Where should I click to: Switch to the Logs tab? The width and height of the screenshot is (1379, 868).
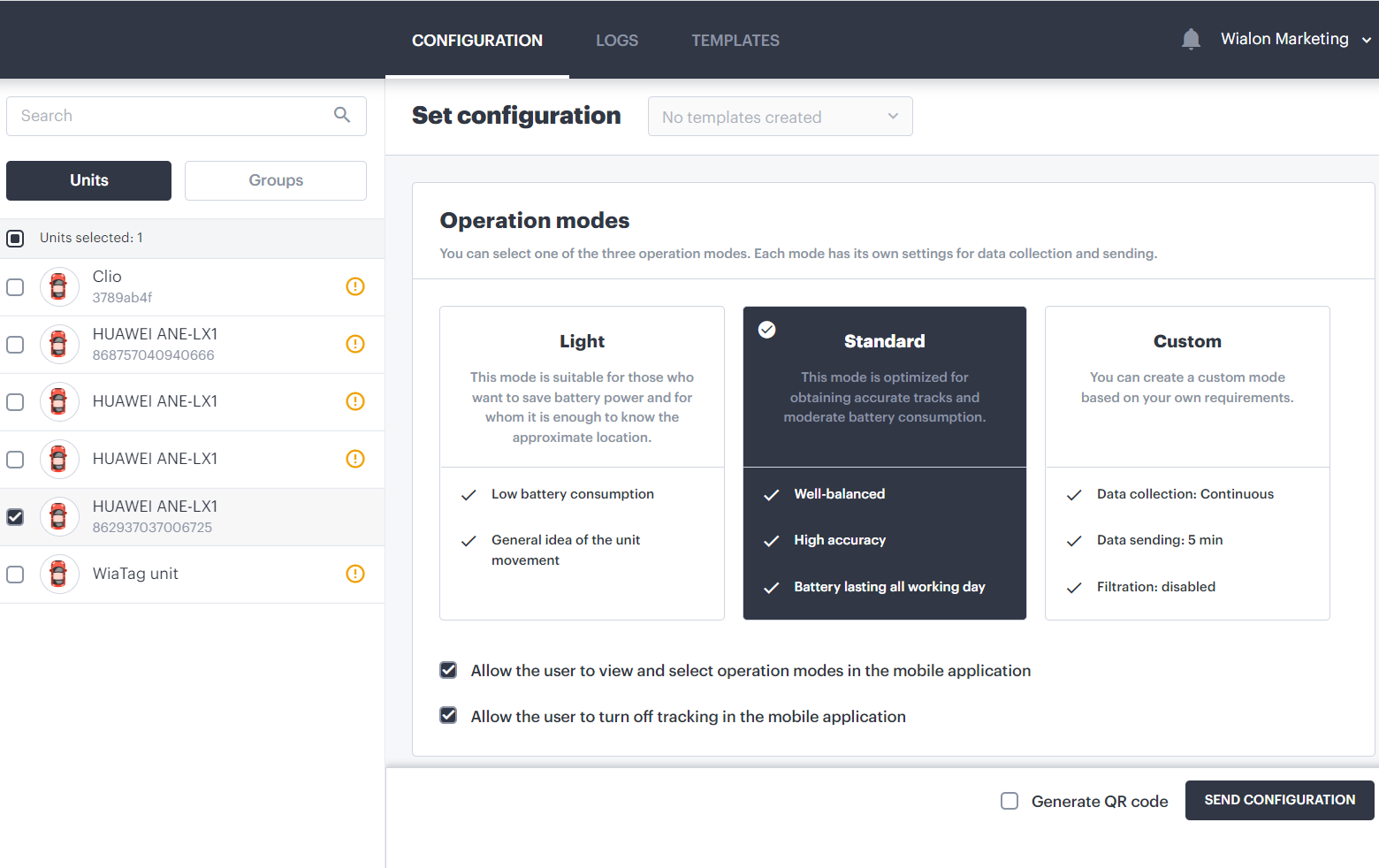(x=616, y=41)
